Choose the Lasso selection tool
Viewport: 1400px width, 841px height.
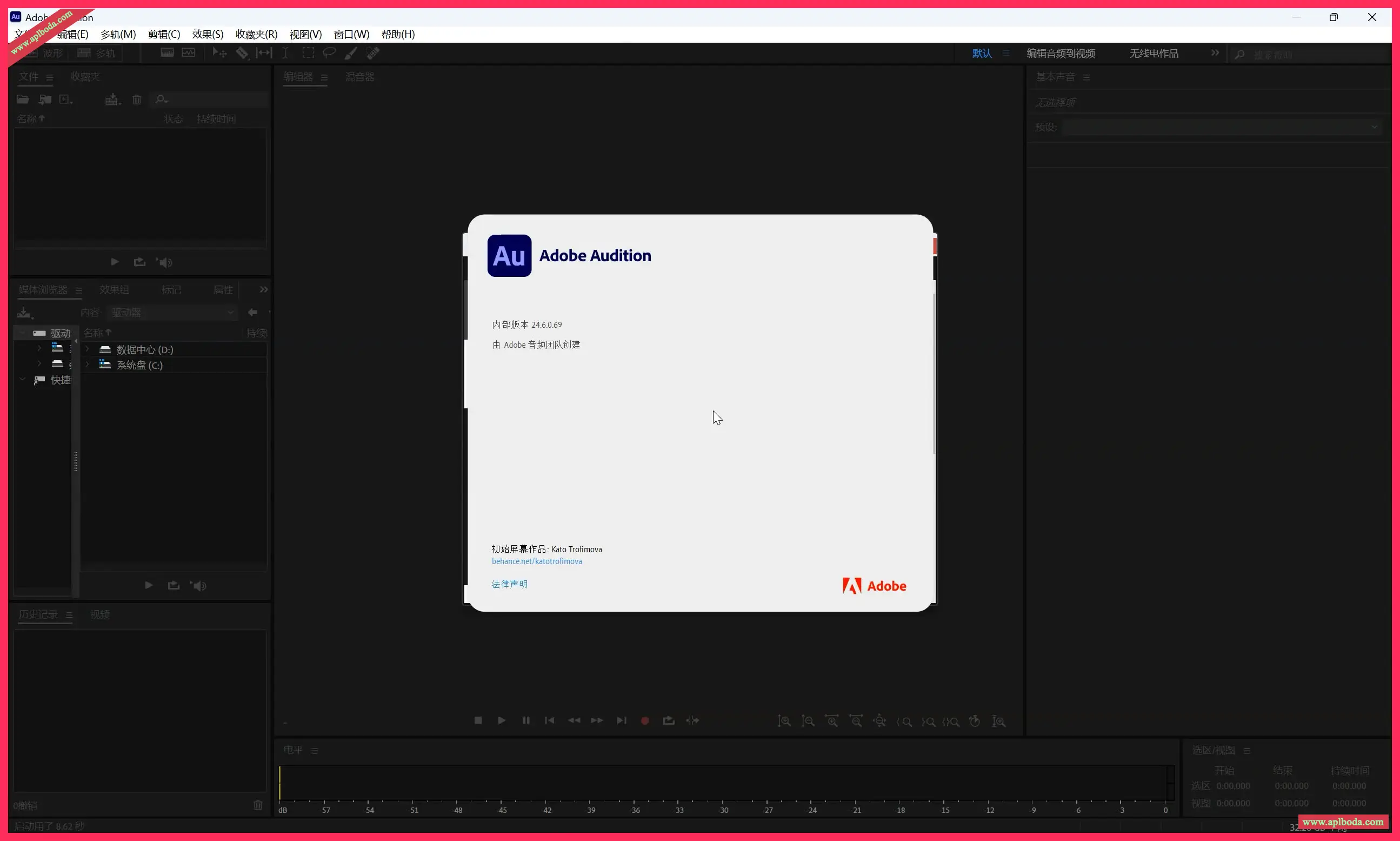(329, 53)
